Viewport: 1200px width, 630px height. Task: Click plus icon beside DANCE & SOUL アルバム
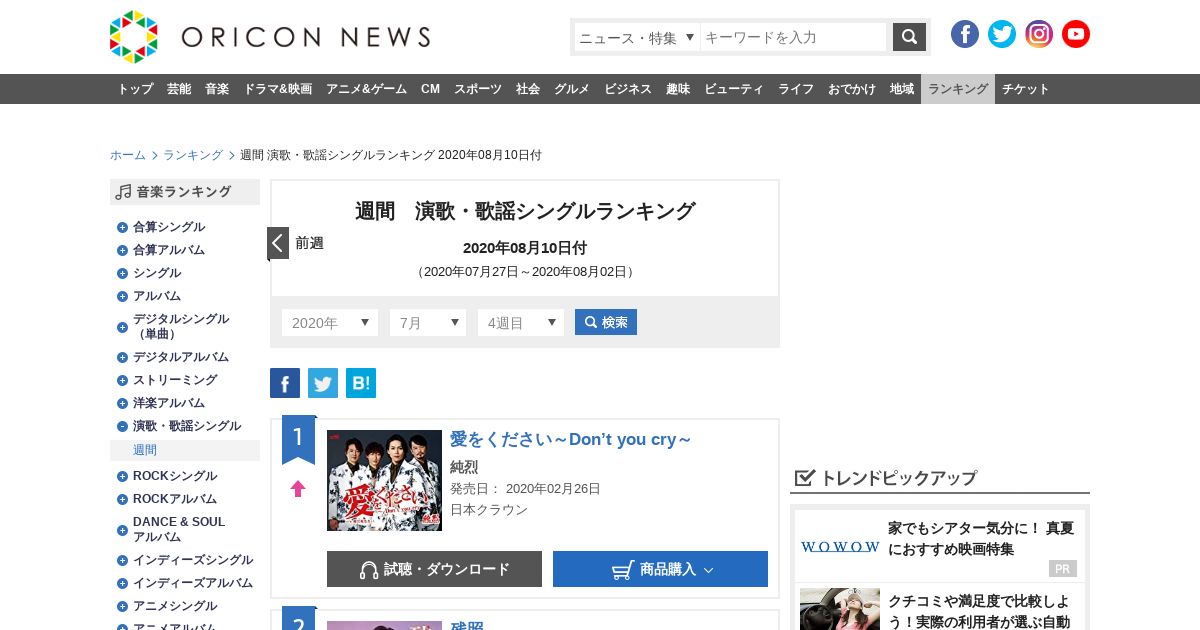tap(122, 529)
